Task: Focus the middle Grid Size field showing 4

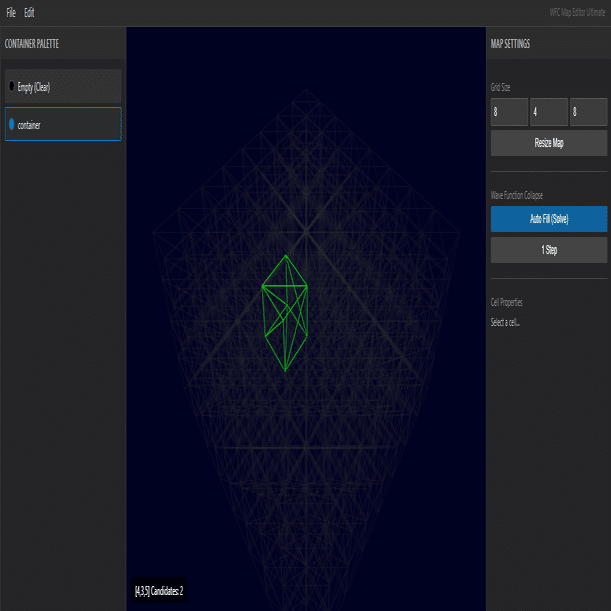Action: (x=549, y=112)
